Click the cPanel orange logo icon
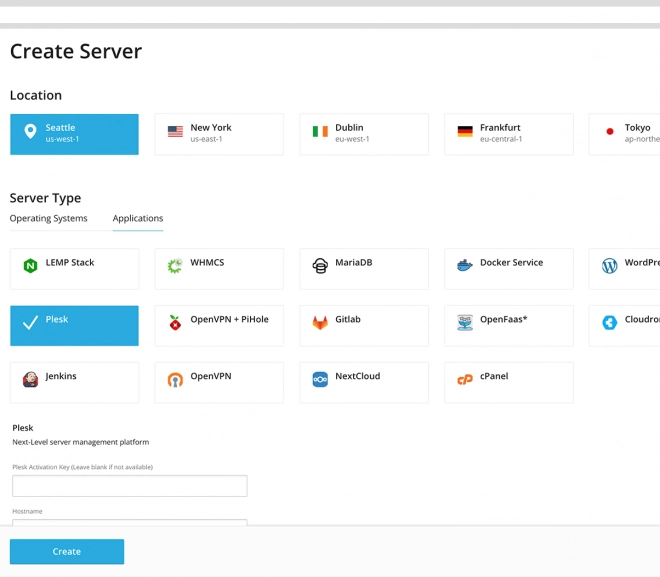 465,380
